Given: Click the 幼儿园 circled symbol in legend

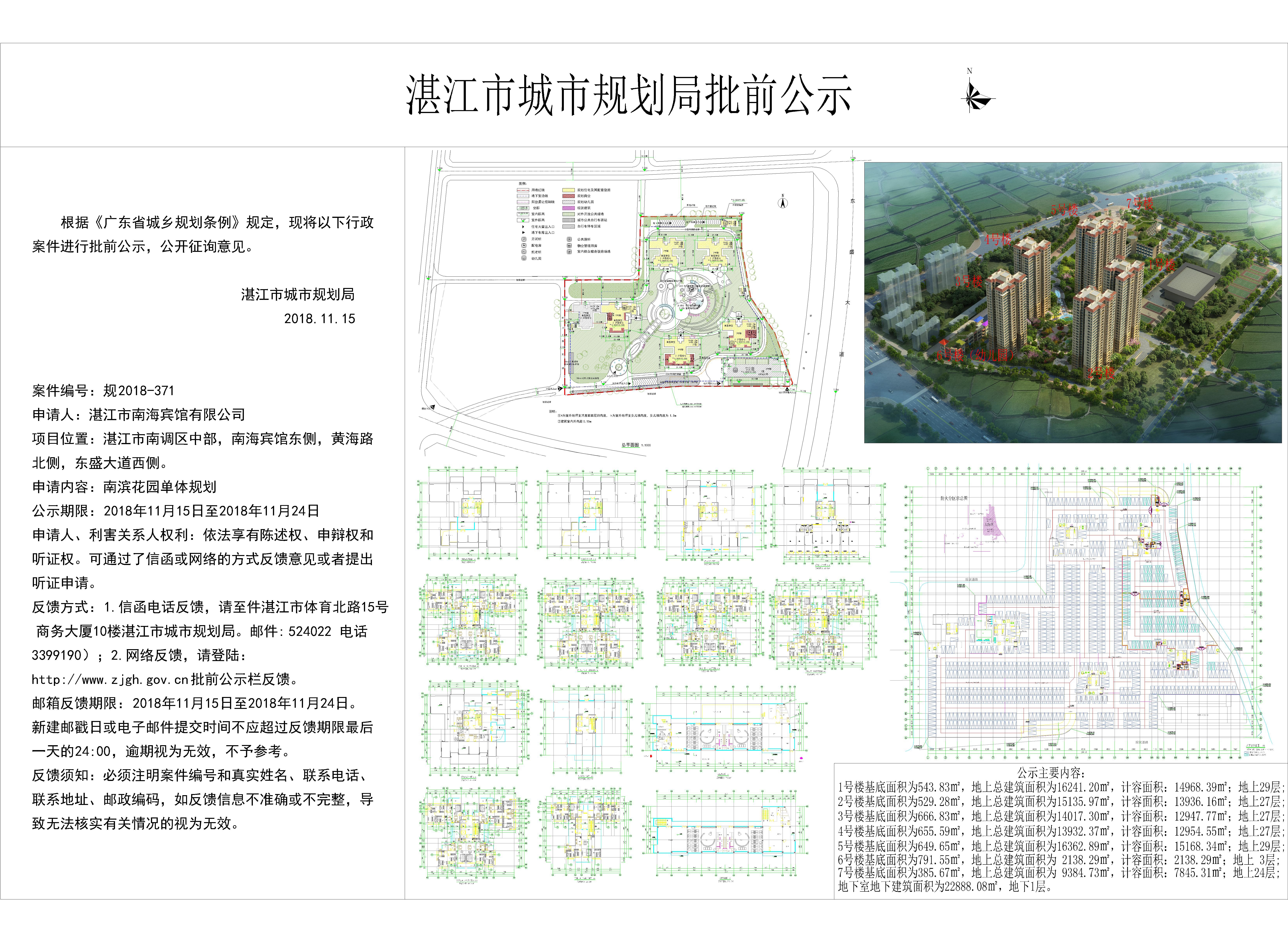Looking at the screenshot, I should (x=524, y=258).
